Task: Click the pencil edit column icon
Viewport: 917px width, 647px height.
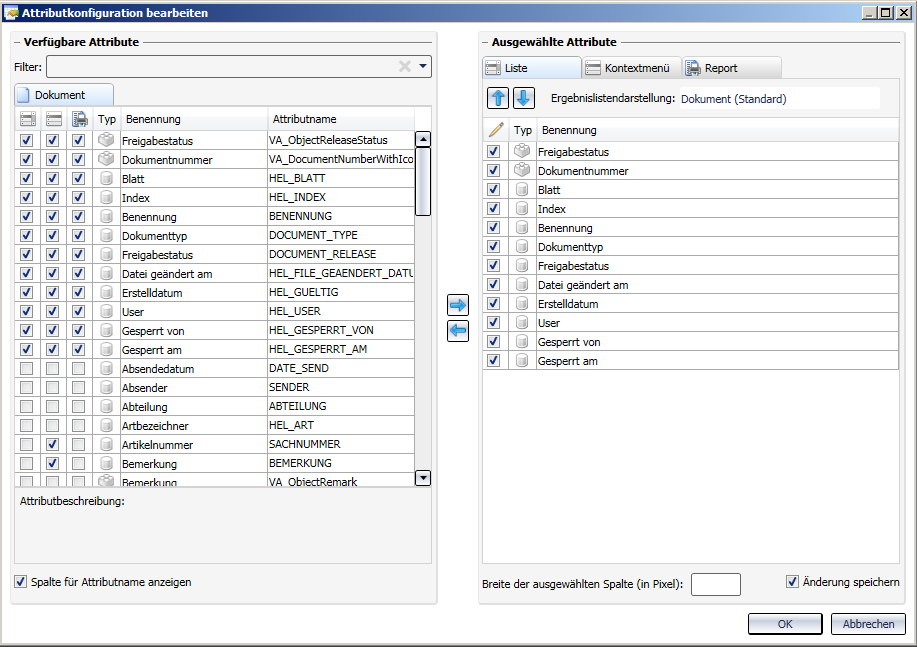Action: (495, 130)
